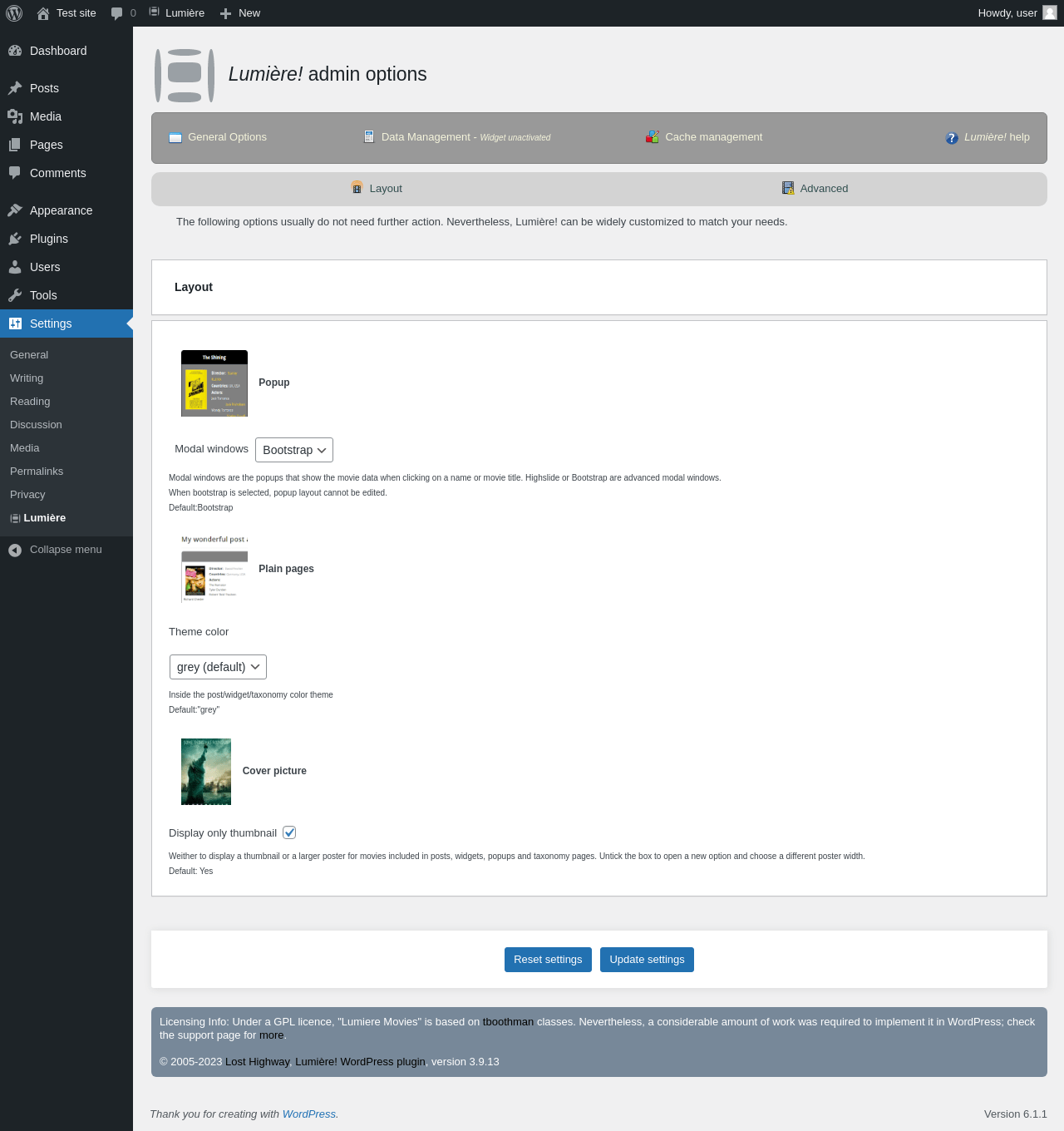This screenshot has width=1064, height=1131.
Task: Click the Popup preview thumbnail
Action: click(x=214, y=383)
